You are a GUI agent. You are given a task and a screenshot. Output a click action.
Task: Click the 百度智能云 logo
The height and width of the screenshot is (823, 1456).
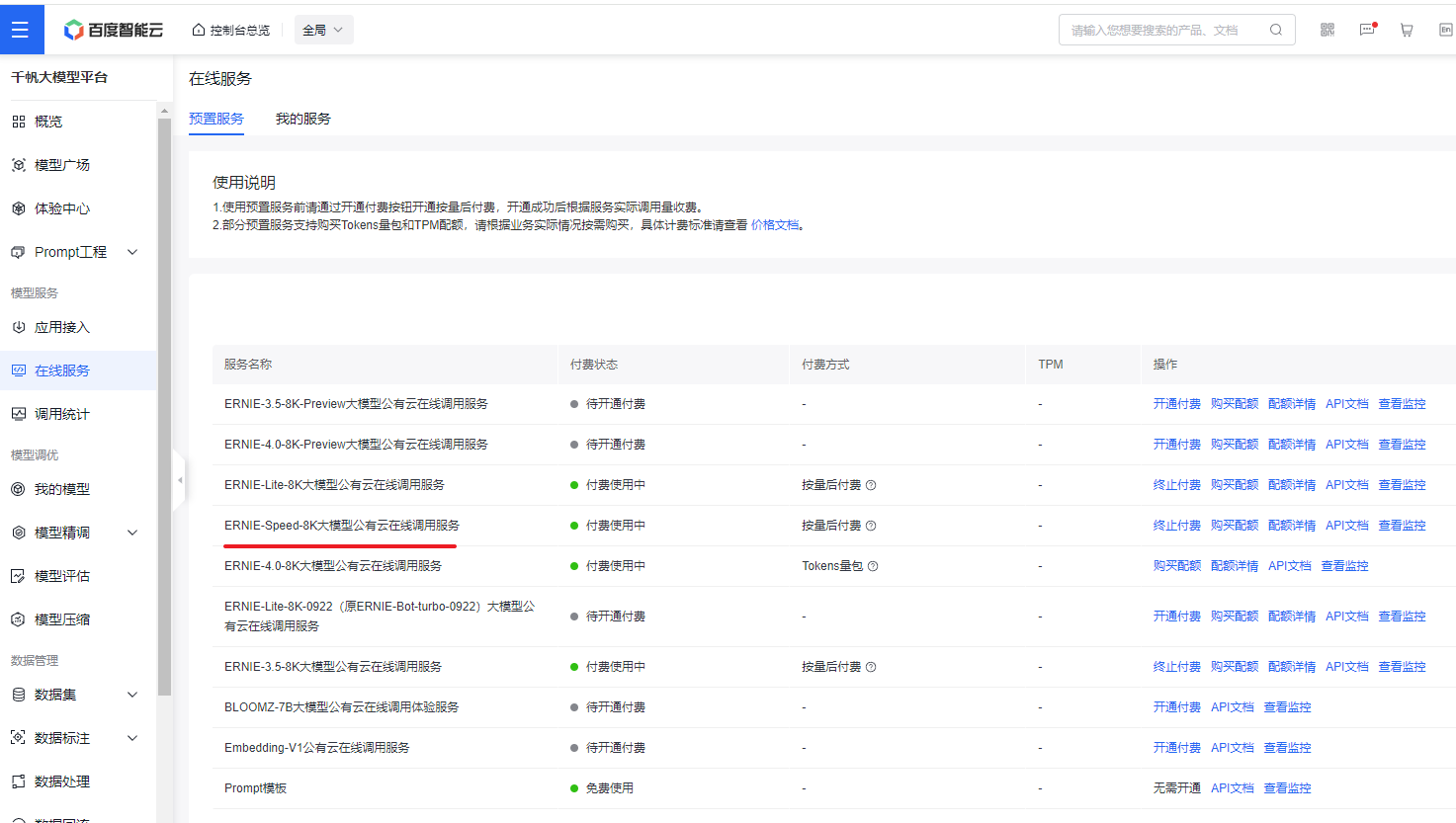coord(114,30)
